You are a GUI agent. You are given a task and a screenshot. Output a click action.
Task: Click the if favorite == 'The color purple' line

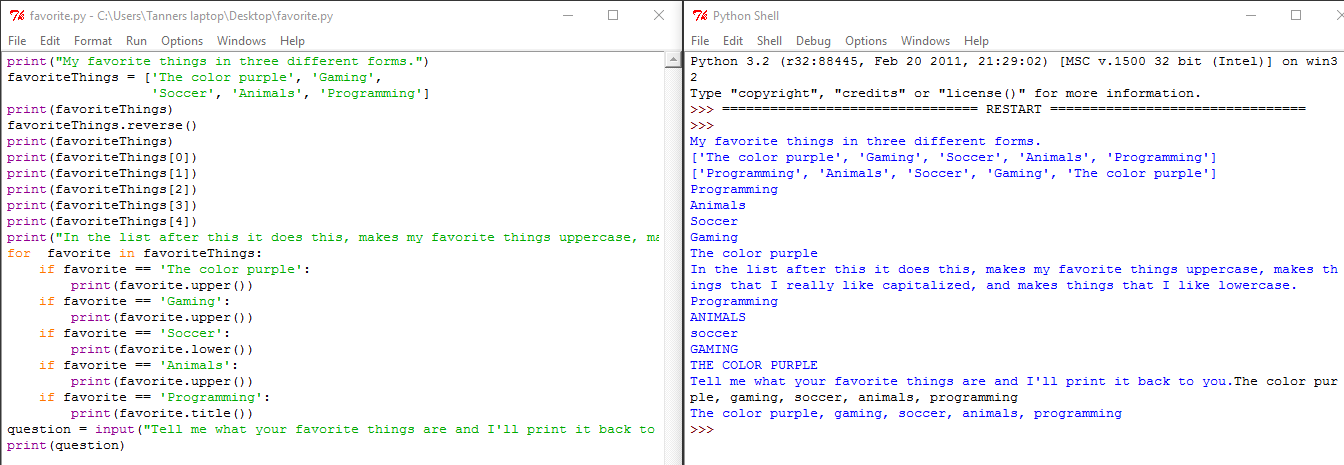[175, 269]
